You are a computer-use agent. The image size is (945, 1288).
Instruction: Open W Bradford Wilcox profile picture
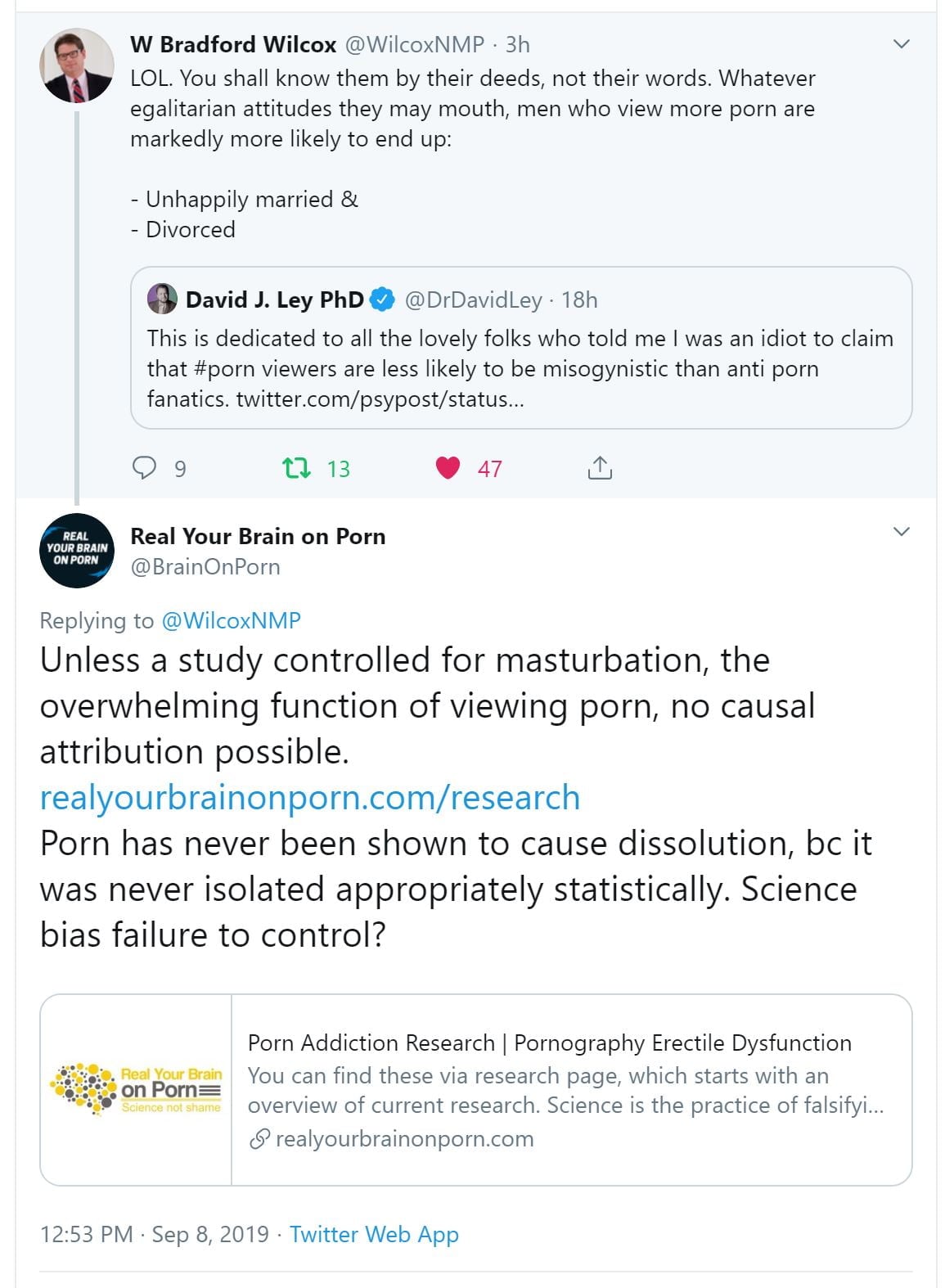coord(77,65)
